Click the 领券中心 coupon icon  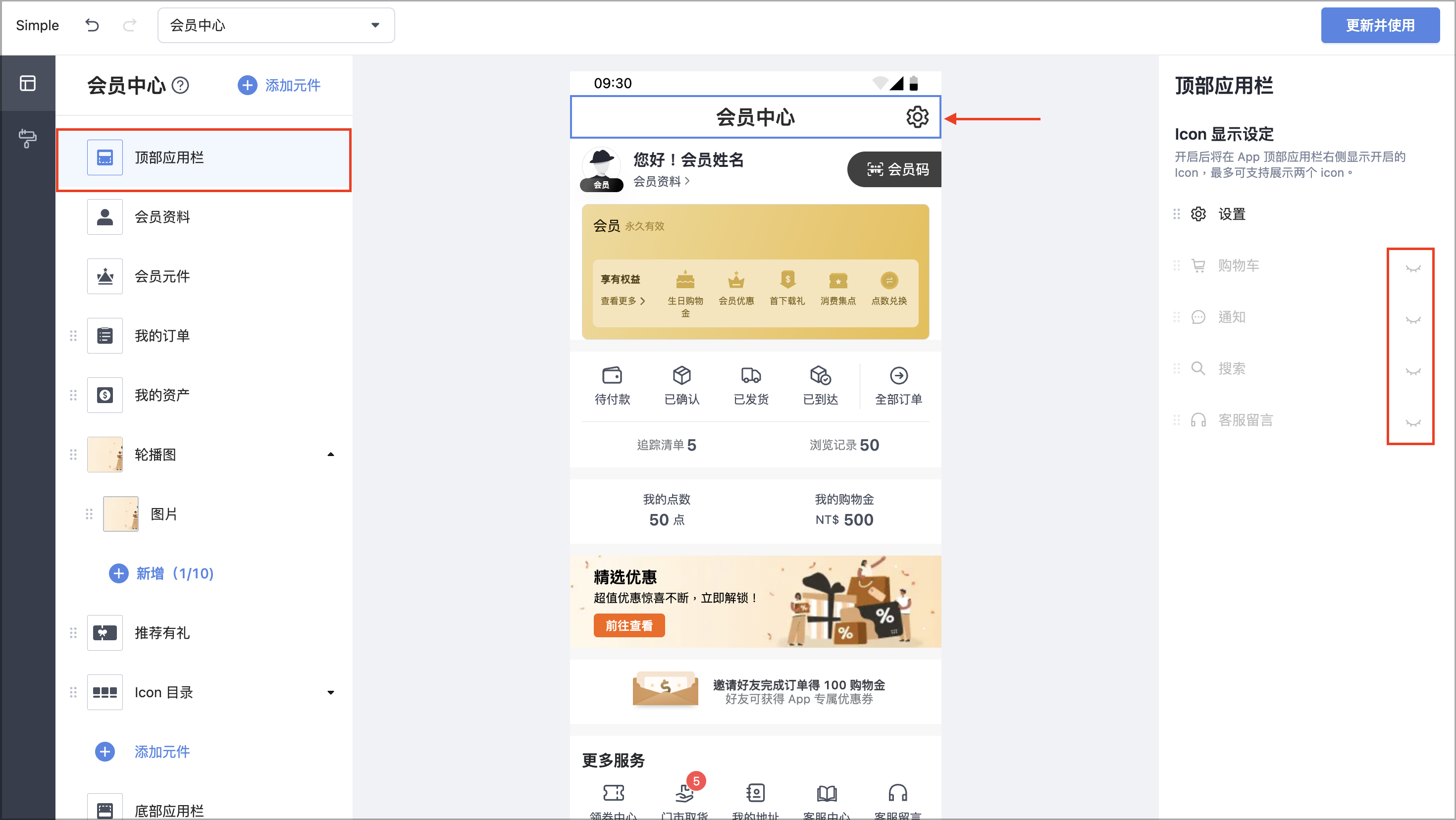pos(613,793)
